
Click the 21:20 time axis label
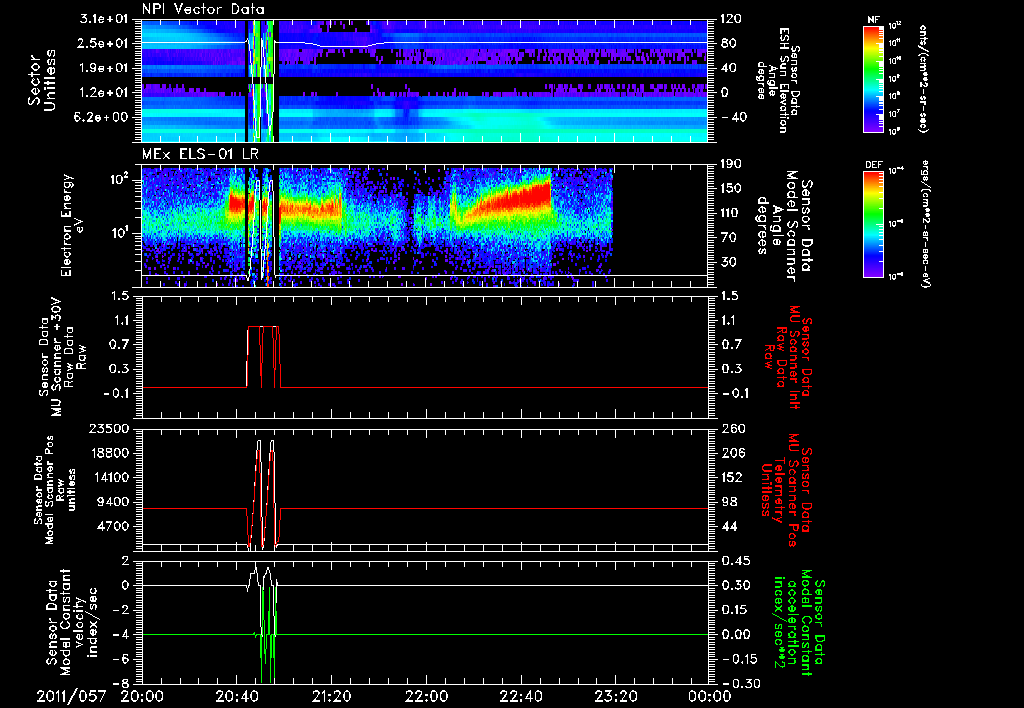point(332,696)
